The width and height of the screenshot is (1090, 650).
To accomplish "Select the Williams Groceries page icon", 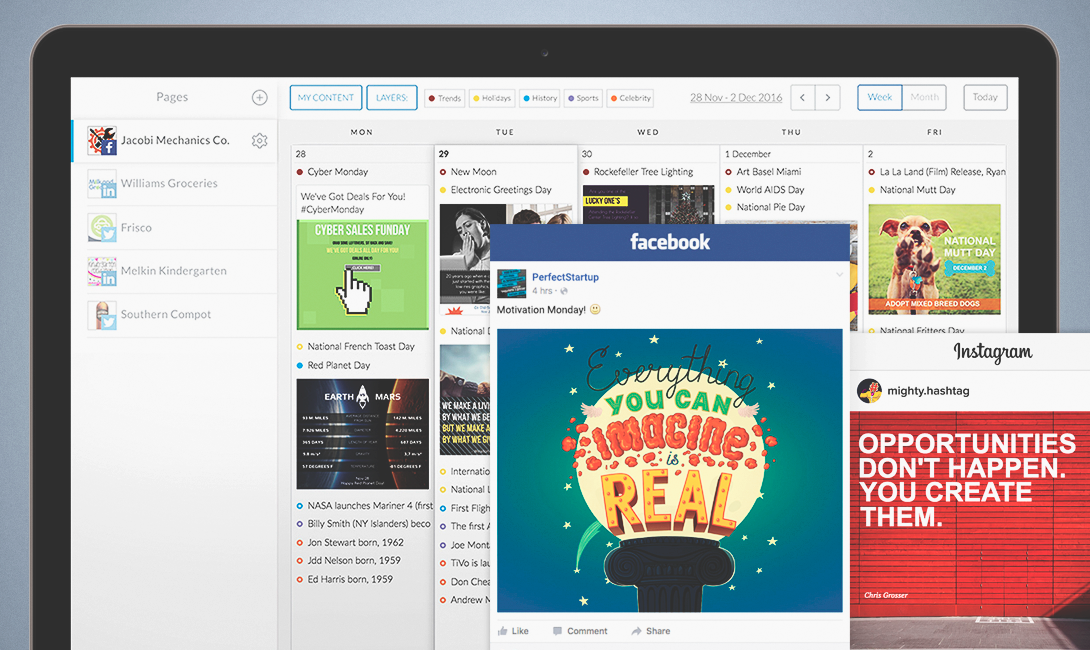I will (101, 184).
